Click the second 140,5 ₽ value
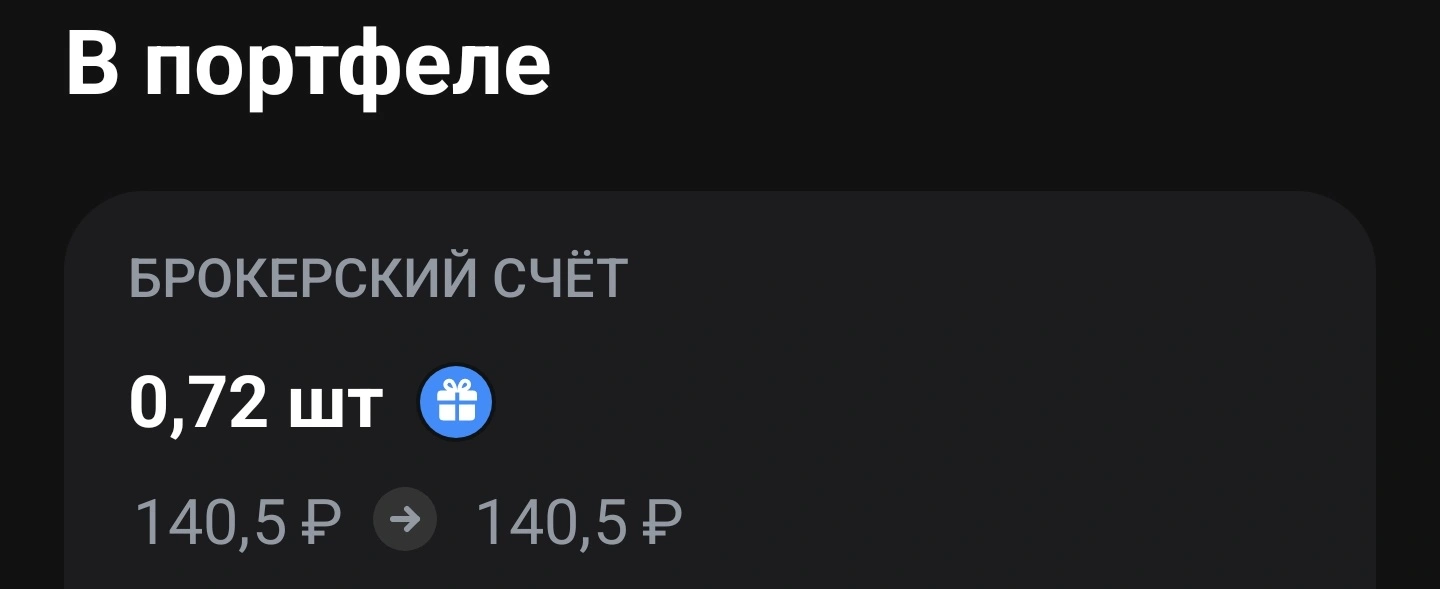 pos(579,522)
